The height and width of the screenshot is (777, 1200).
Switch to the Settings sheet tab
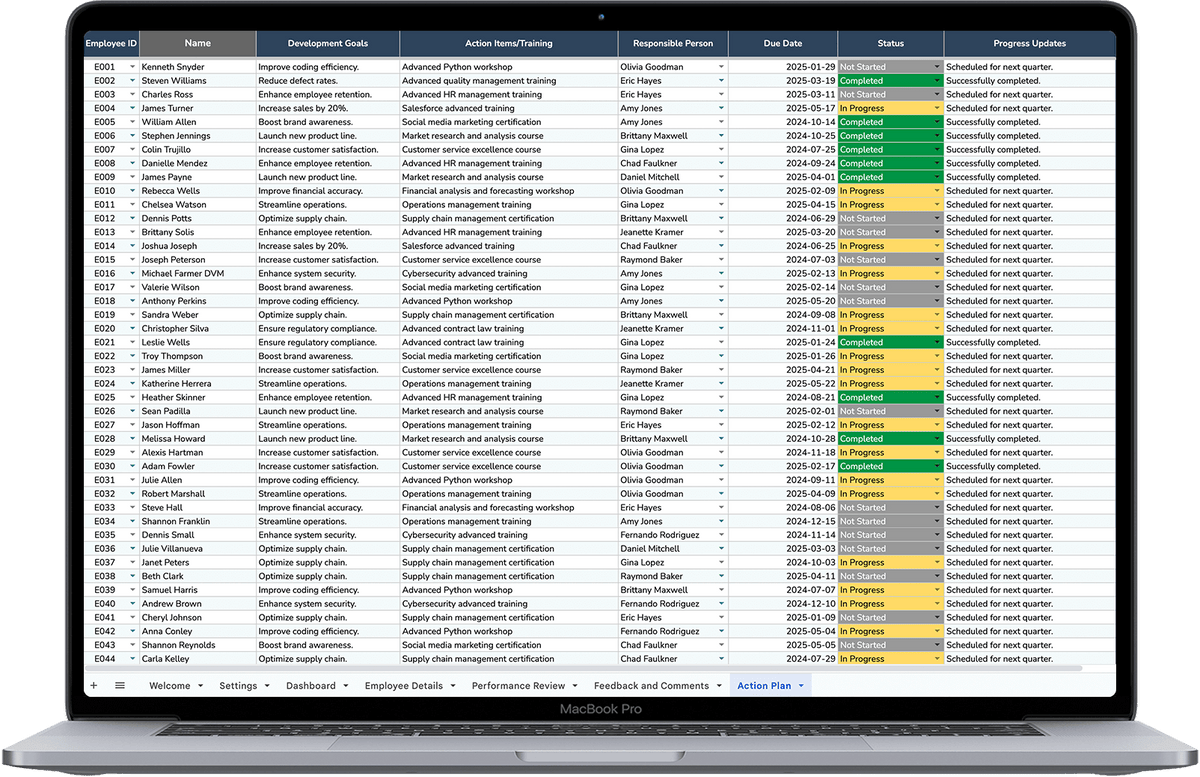pos(238,686)
